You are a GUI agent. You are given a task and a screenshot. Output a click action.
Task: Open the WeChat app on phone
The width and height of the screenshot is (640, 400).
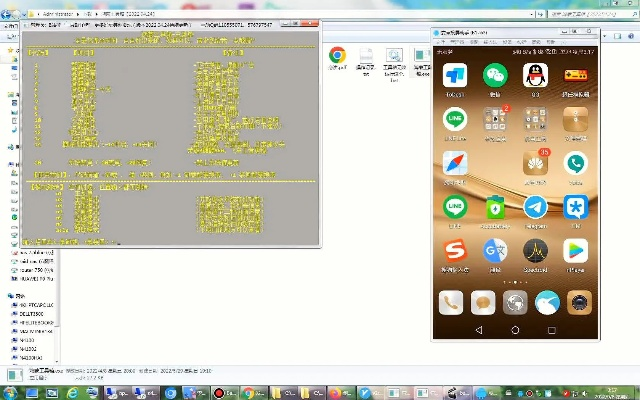(495, 76)
